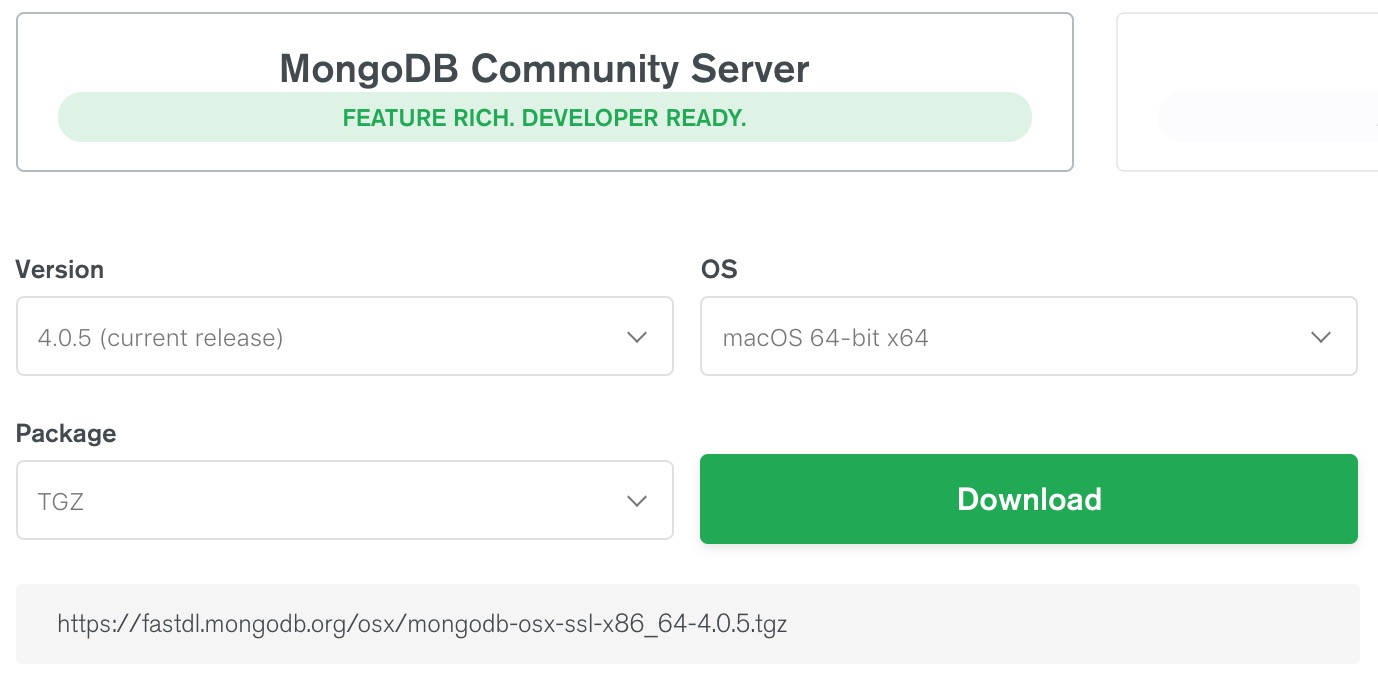Click the green Download button

1029,499
